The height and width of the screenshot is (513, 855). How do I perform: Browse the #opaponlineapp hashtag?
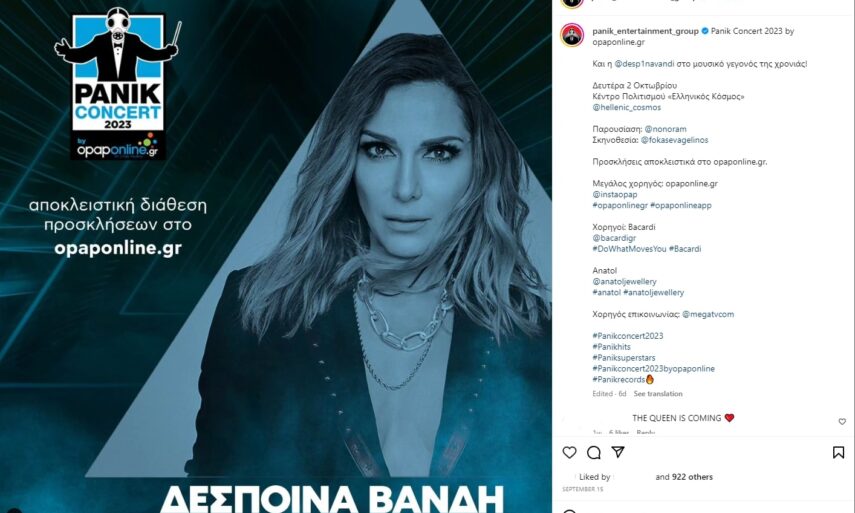coord(681,206)
